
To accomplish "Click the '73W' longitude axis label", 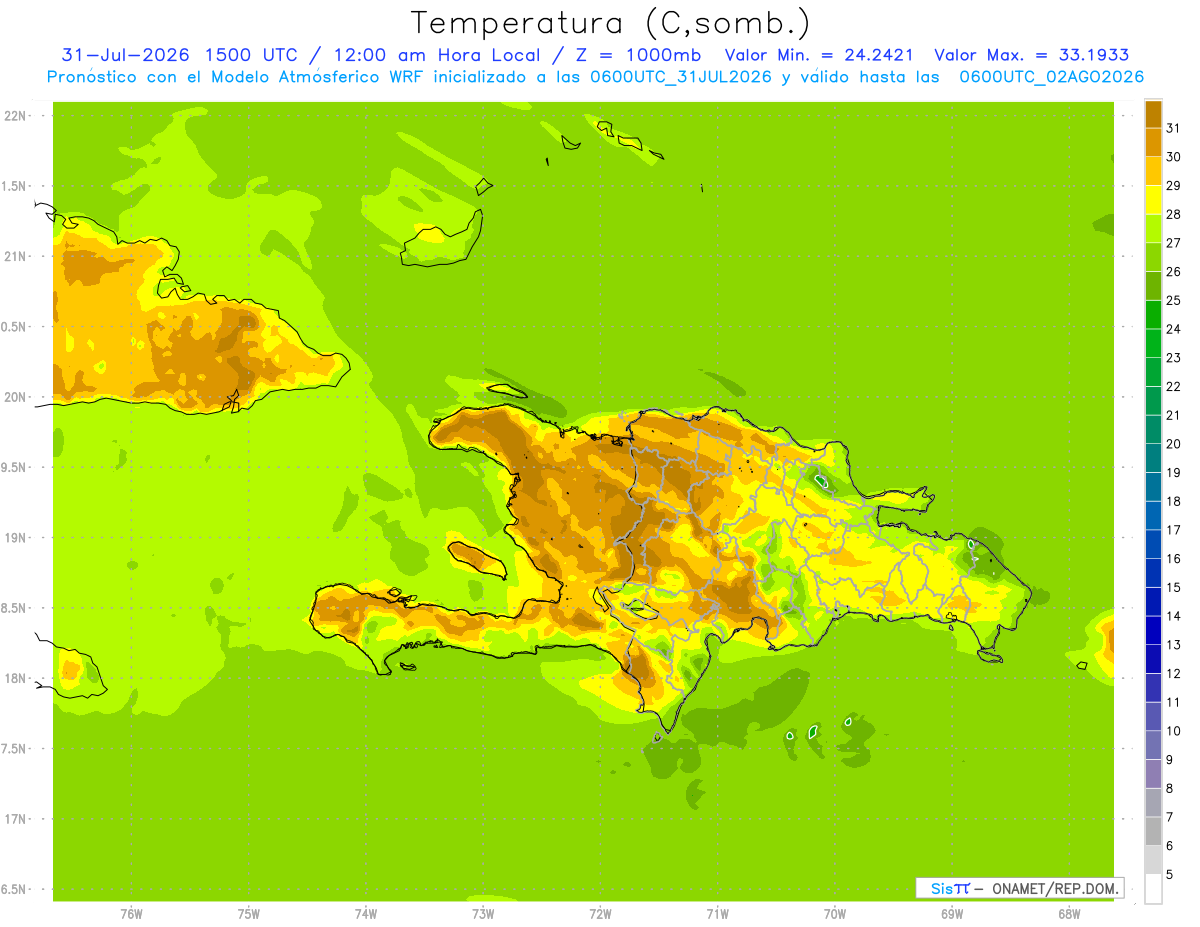I will pos(483,914).
